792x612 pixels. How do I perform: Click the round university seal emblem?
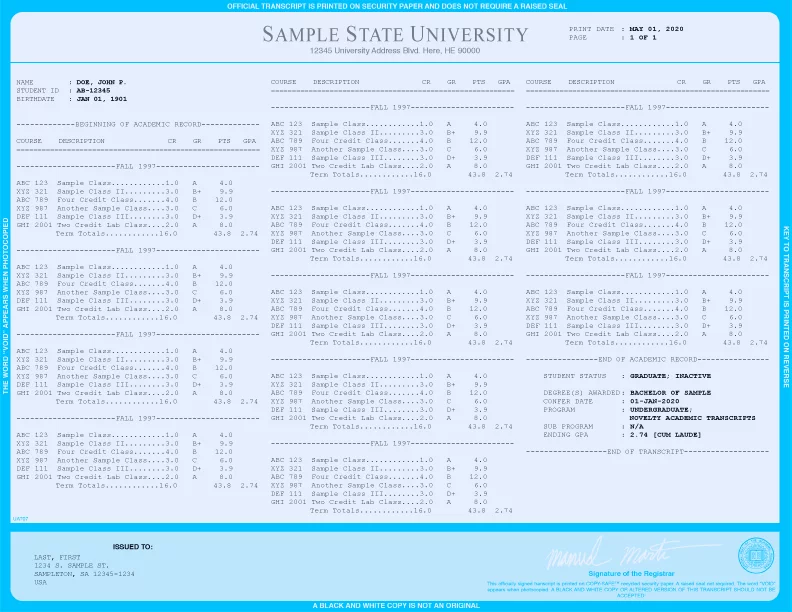755,556
